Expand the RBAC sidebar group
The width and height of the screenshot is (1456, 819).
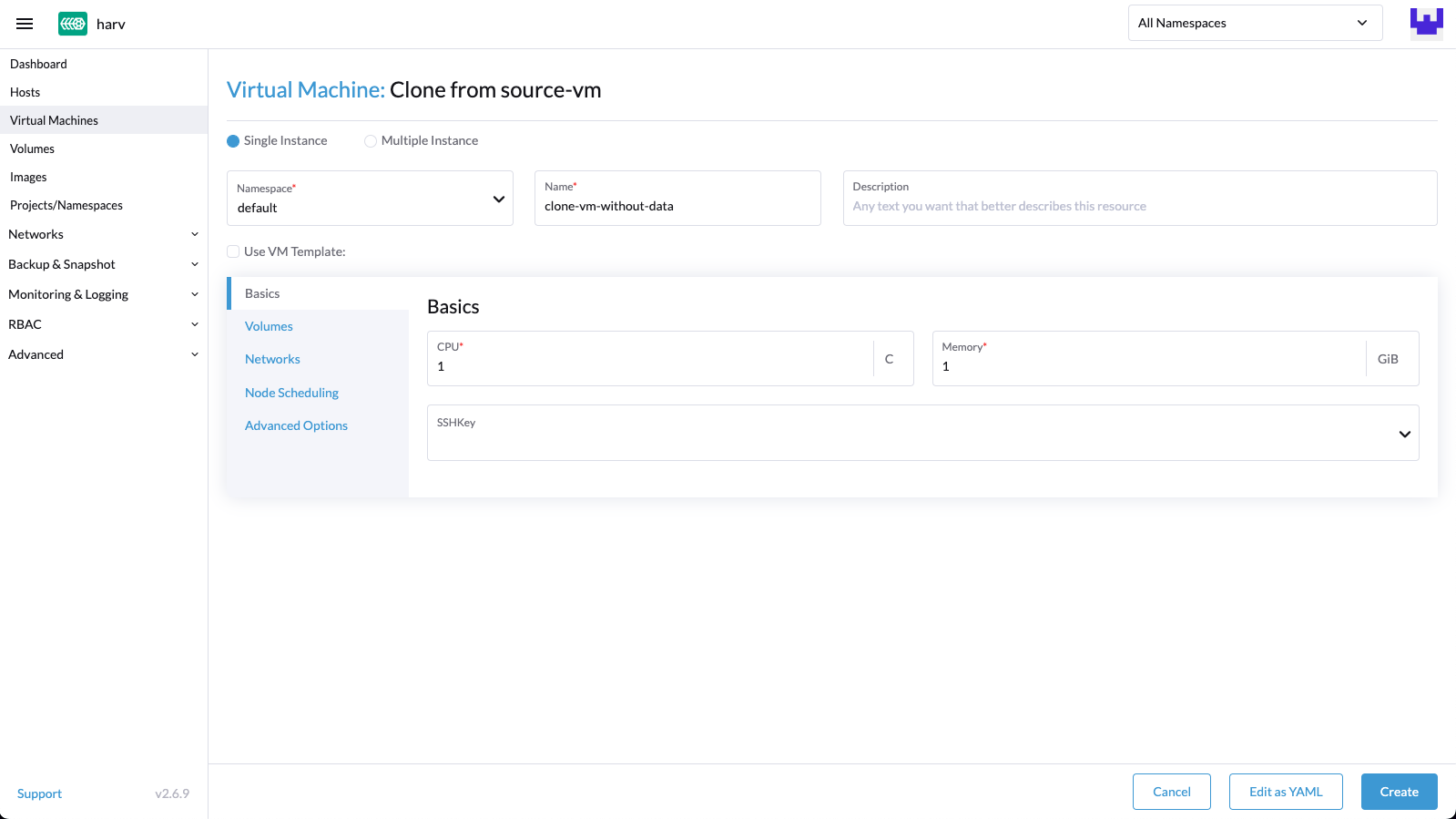pos(103,324)
